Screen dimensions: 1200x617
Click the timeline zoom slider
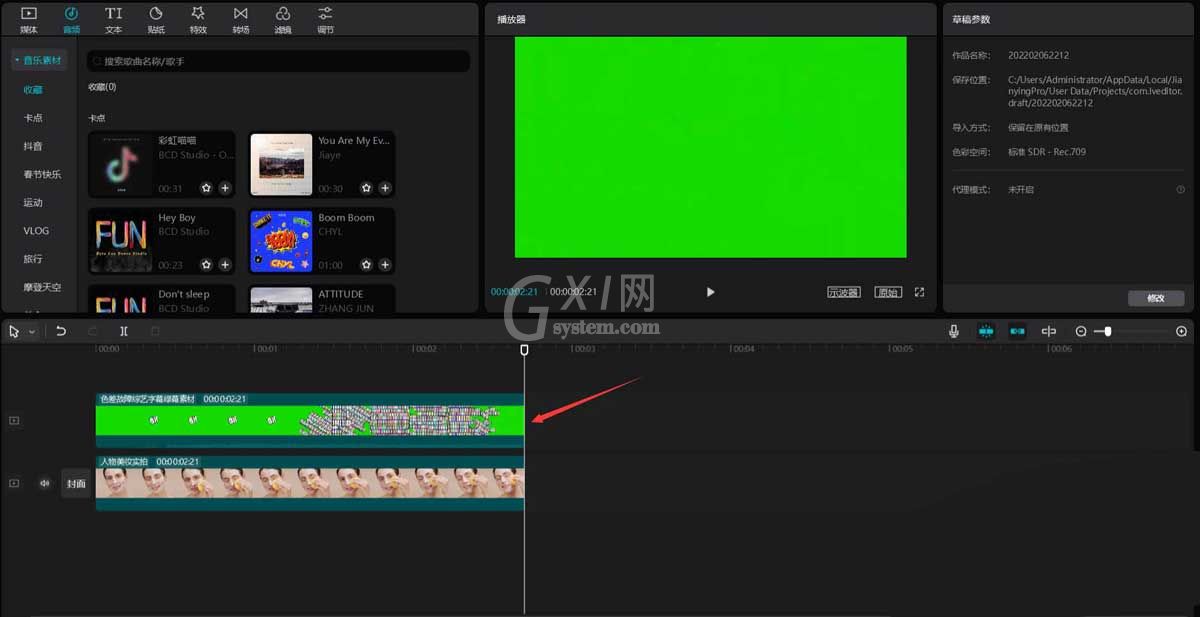(1130, 331)
